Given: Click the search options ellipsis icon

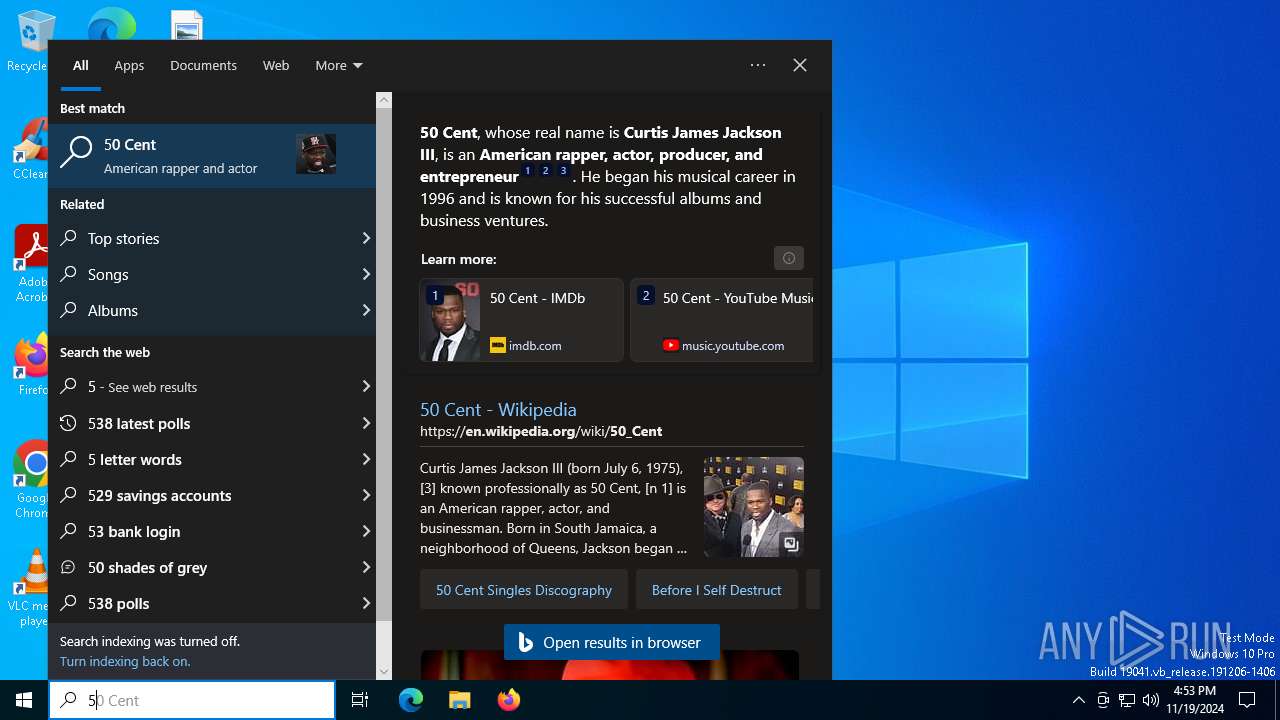Looking at the screenshot, I should tap(758, 65).
